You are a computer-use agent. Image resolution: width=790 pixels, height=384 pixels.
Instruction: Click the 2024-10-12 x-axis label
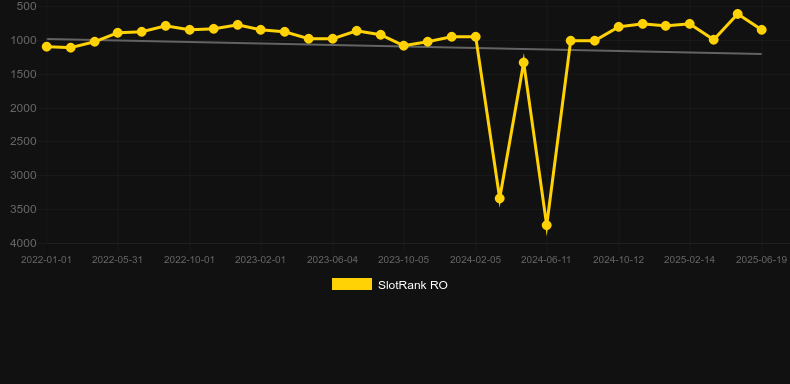point(619,260)
